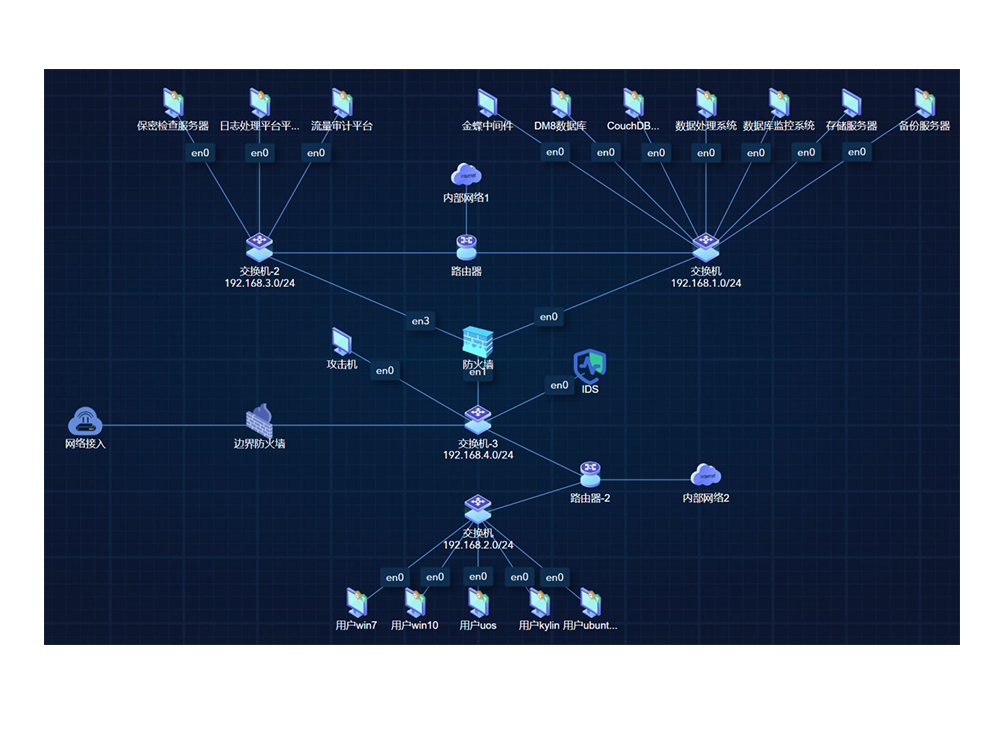The width and height of the screenshot is (1004, 743).
Task: Click the 用户win7 workstation icon
Action: 357,602
